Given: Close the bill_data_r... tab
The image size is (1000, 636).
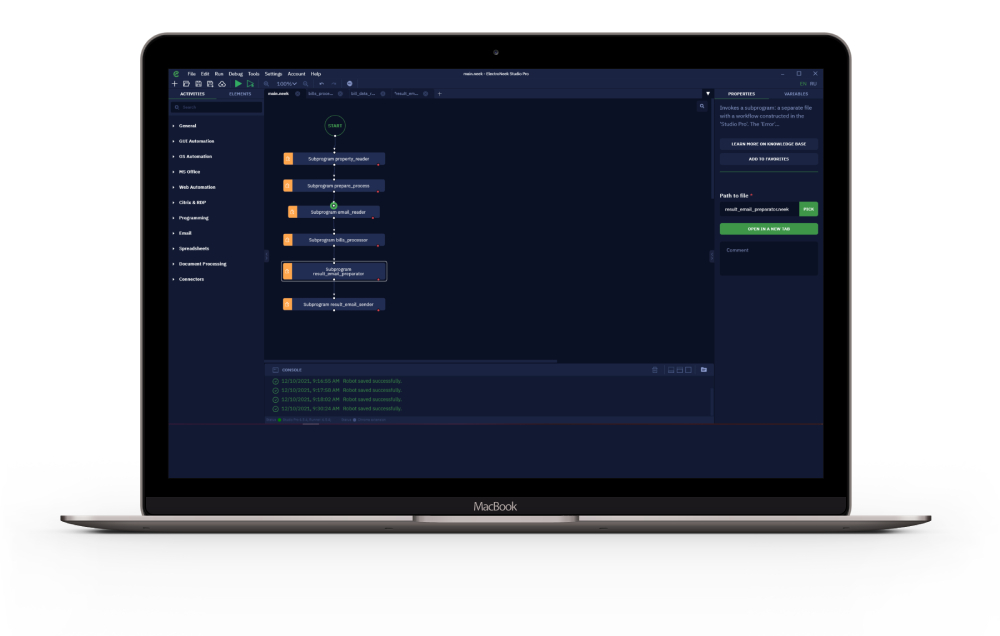Looking at the screenshot, I should click(x=383, y=94).
